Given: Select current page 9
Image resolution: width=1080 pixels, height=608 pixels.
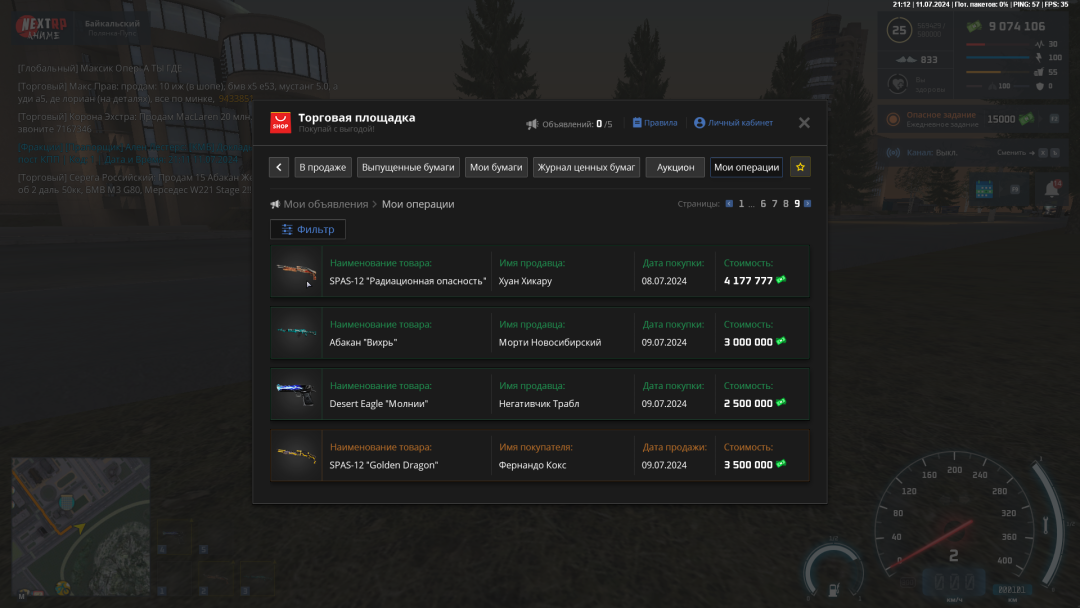Looking at the screenshot, I should tap(797, 204).
